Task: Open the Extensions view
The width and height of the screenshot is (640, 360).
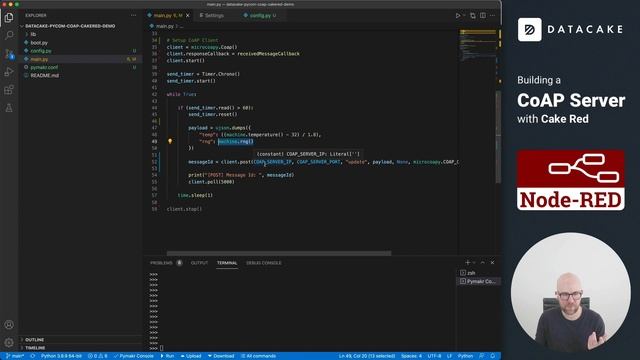Action: coord(9,90)
